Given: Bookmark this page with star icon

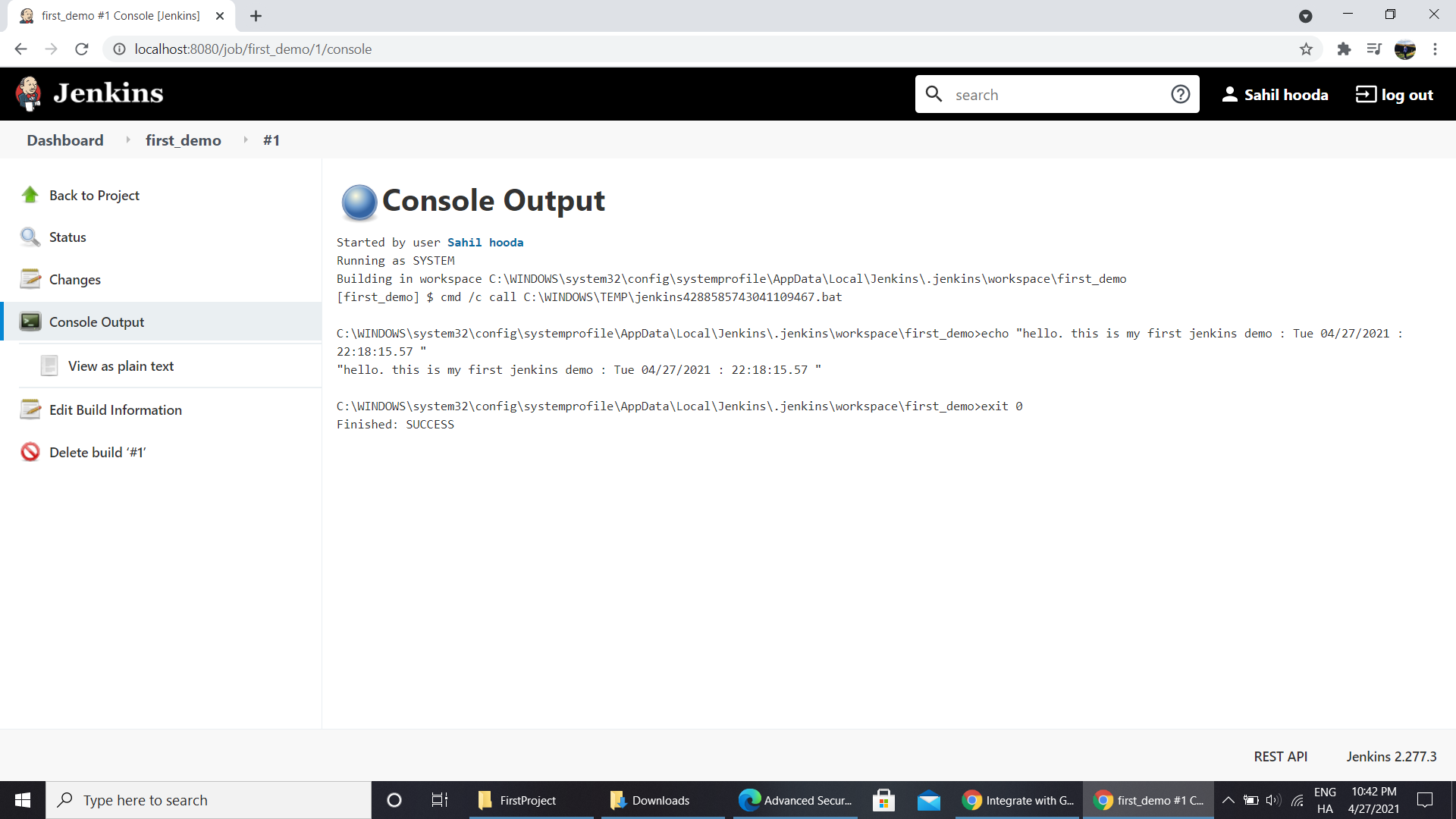Looking at the screenshot, I should (x=1306, y=49).
